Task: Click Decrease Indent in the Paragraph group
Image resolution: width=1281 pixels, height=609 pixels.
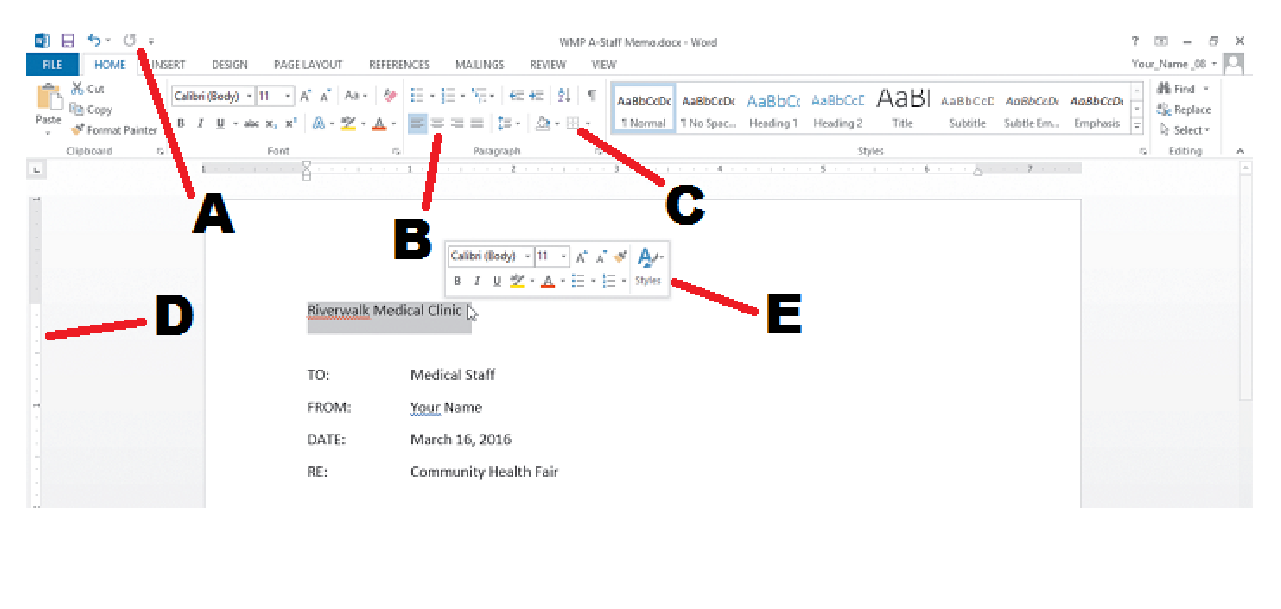Action: (x=516, y=96)
